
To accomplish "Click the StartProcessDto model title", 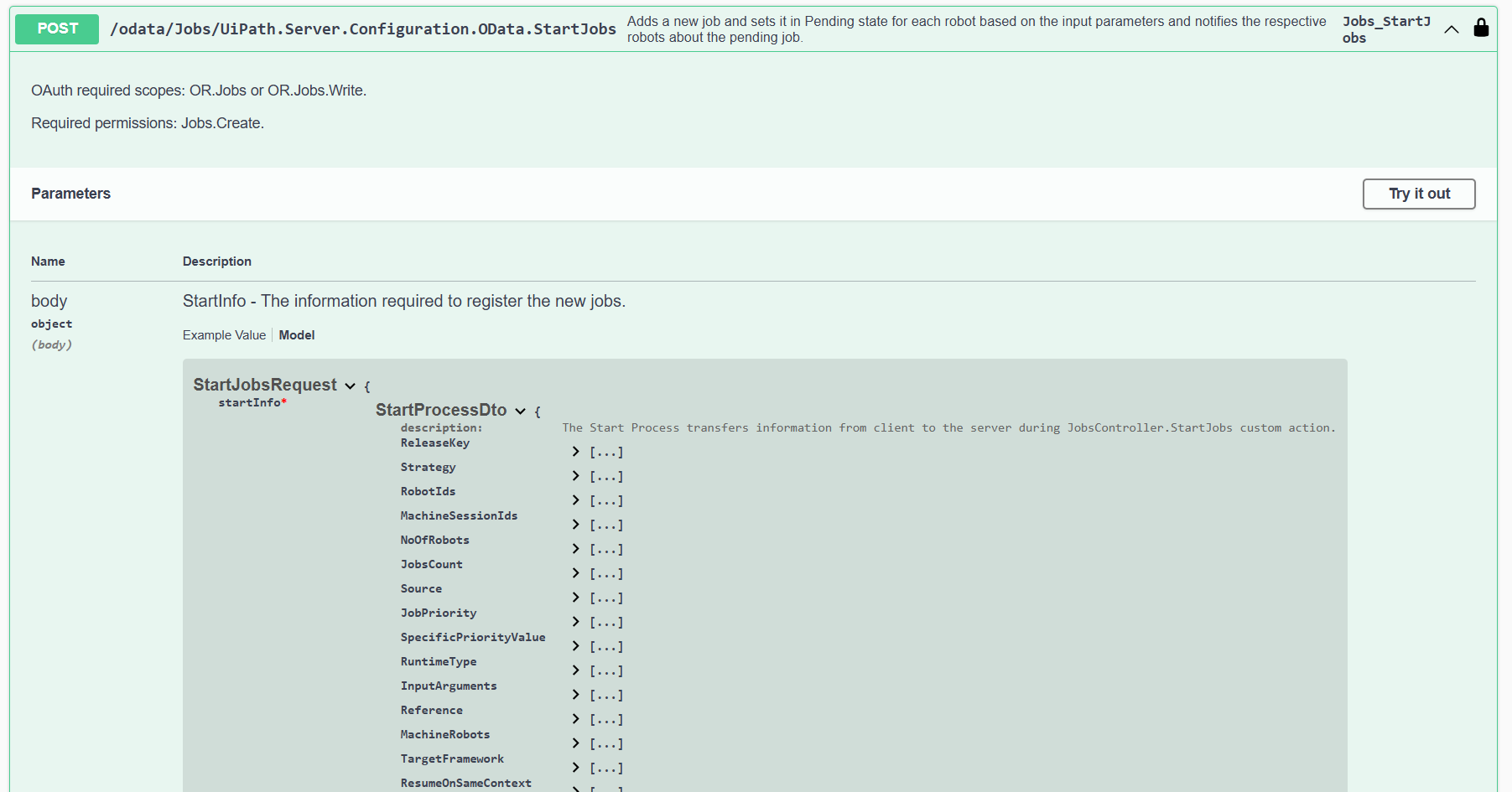I will tap(441, 410).
